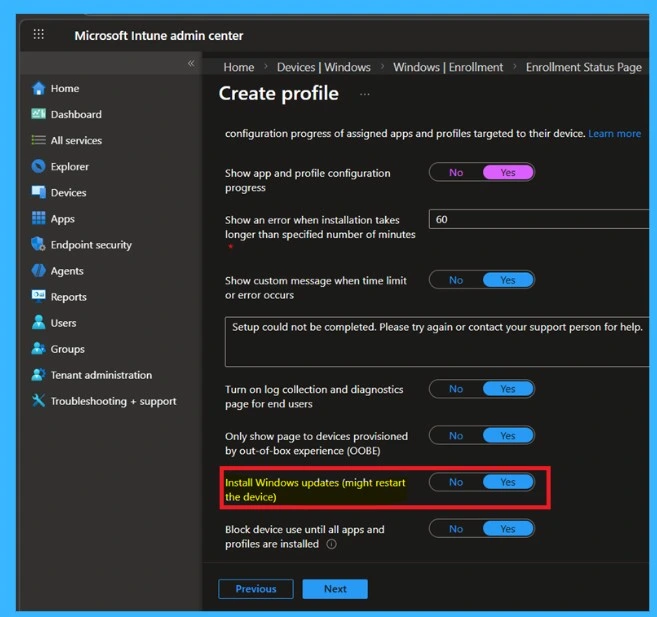Click the Create profile heading
Image resolution: width=657 pixels, height=617 pixels.
click(279, 93)
